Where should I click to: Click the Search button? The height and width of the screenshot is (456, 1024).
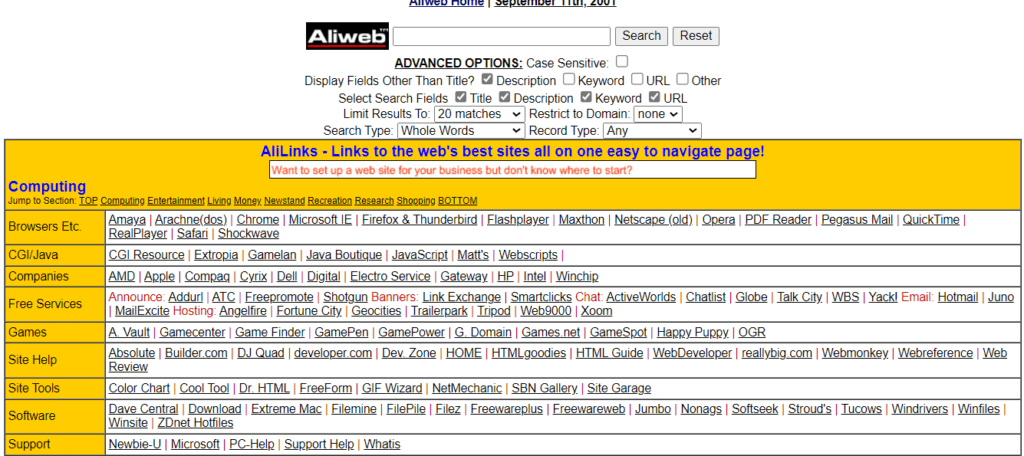point(641,36)
